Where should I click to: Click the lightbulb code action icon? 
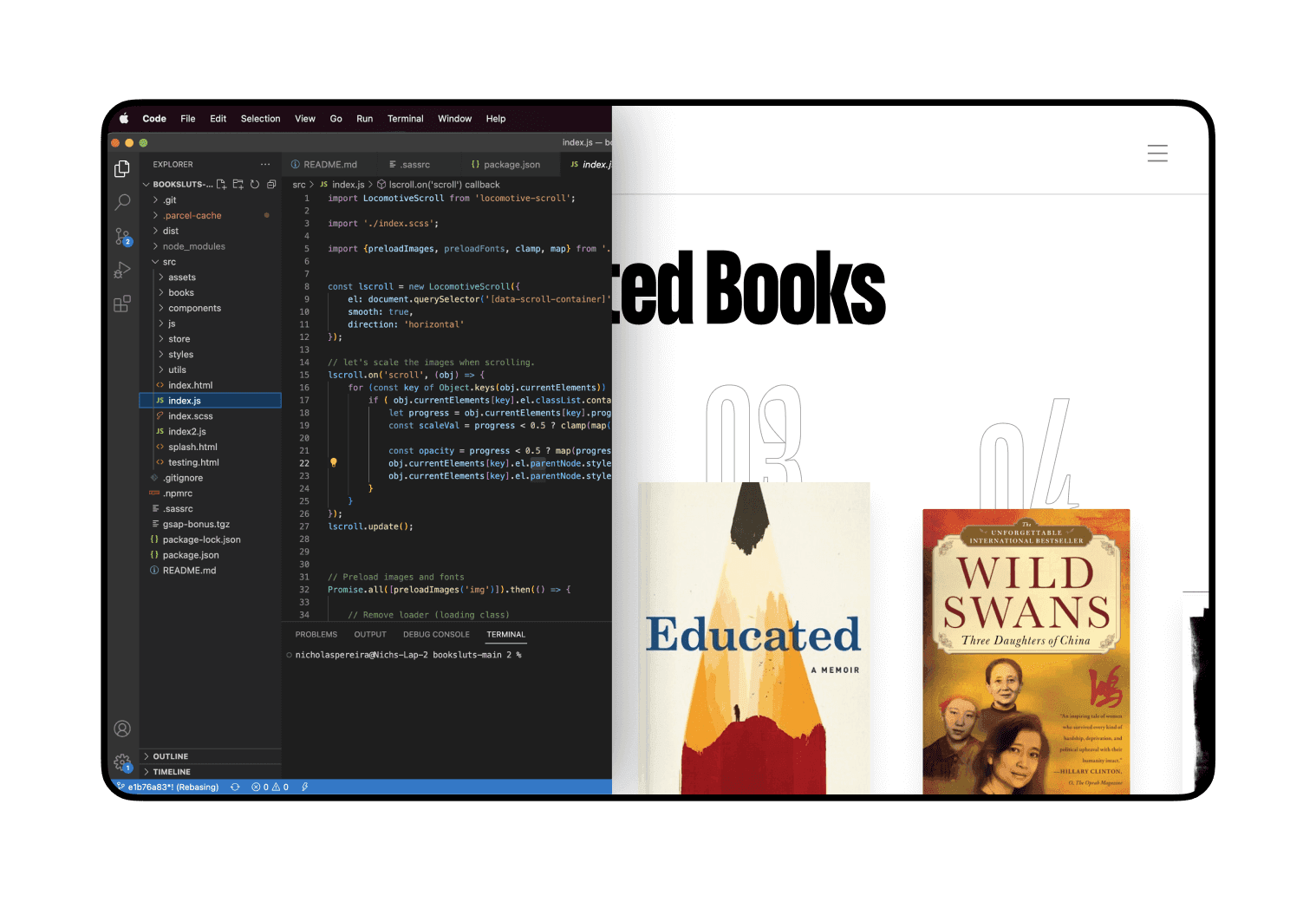click(333, 463)
